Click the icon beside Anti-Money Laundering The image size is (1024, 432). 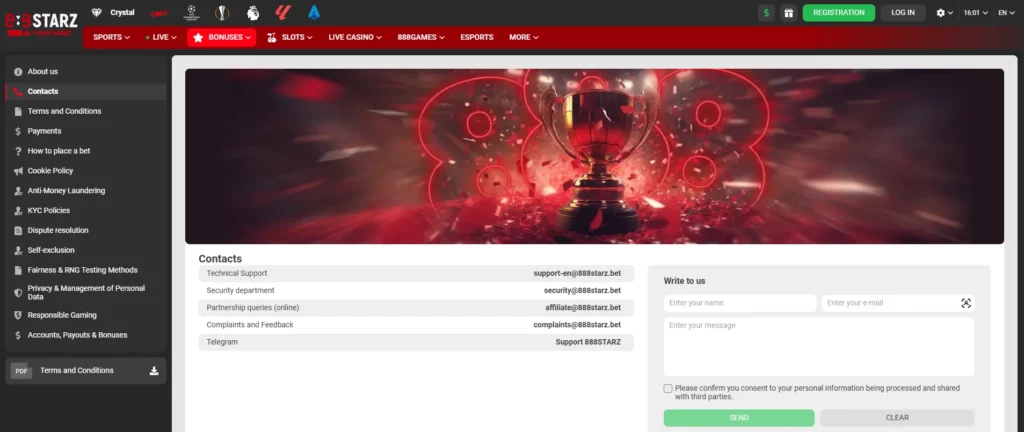pos(18,191)
